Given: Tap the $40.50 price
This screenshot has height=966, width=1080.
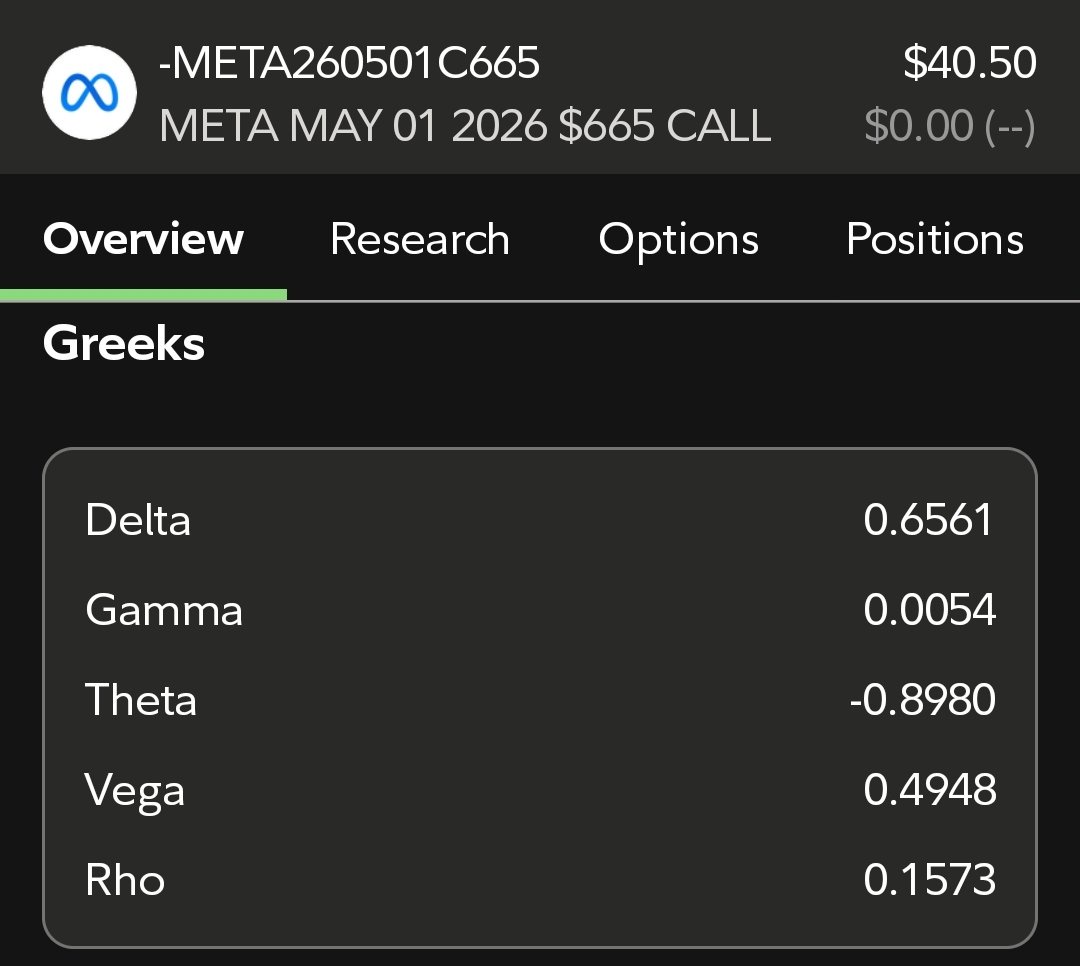Looking at the screenshot, I should (970, 63).
